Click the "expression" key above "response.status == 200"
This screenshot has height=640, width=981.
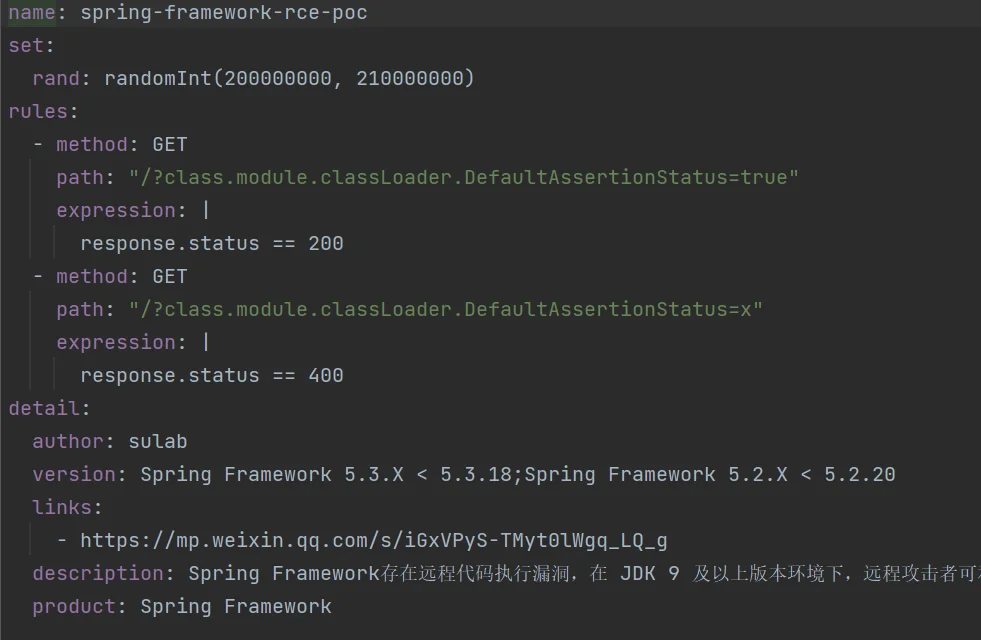tap(116, 211)
